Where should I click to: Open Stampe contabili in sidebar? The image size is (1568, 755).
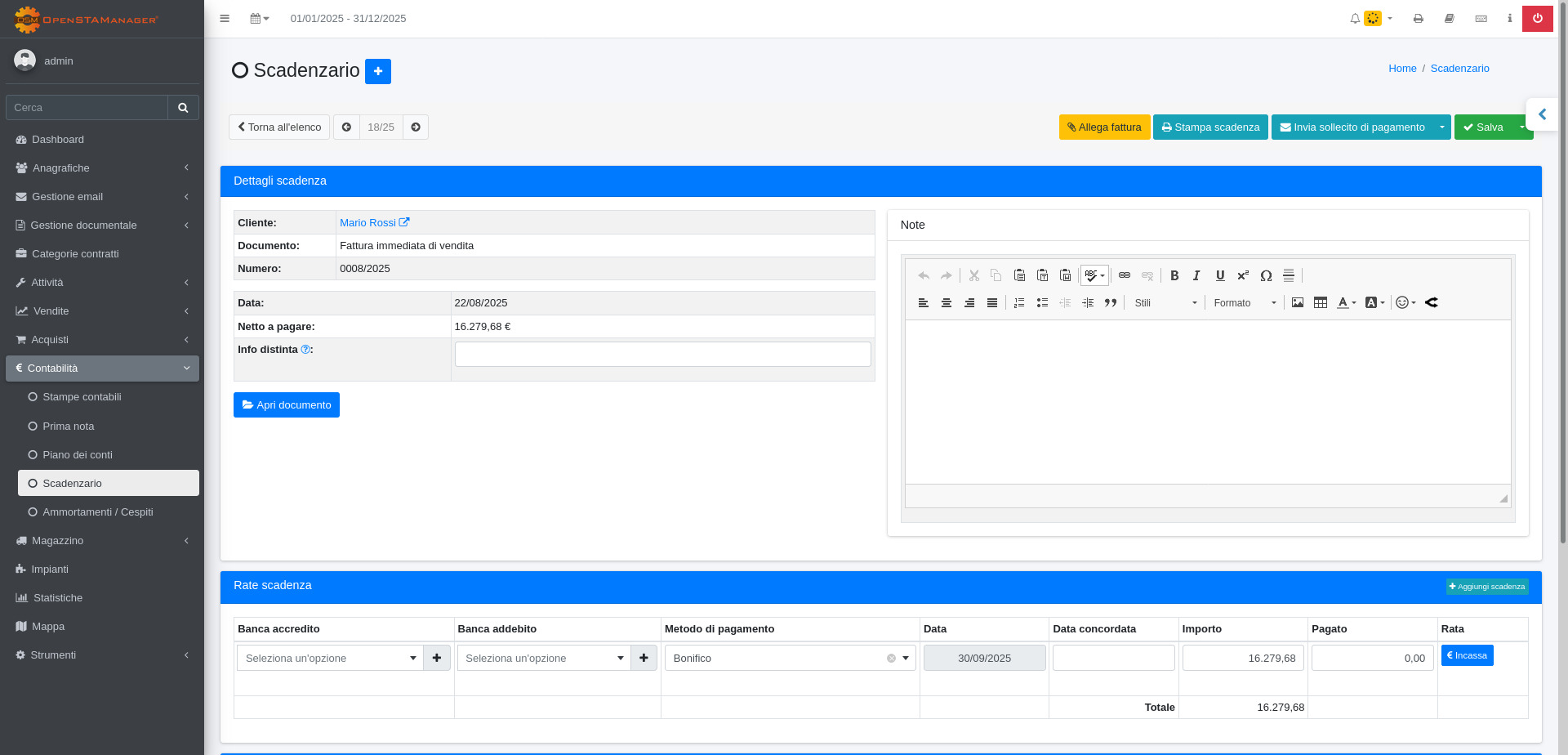[109, 396]
